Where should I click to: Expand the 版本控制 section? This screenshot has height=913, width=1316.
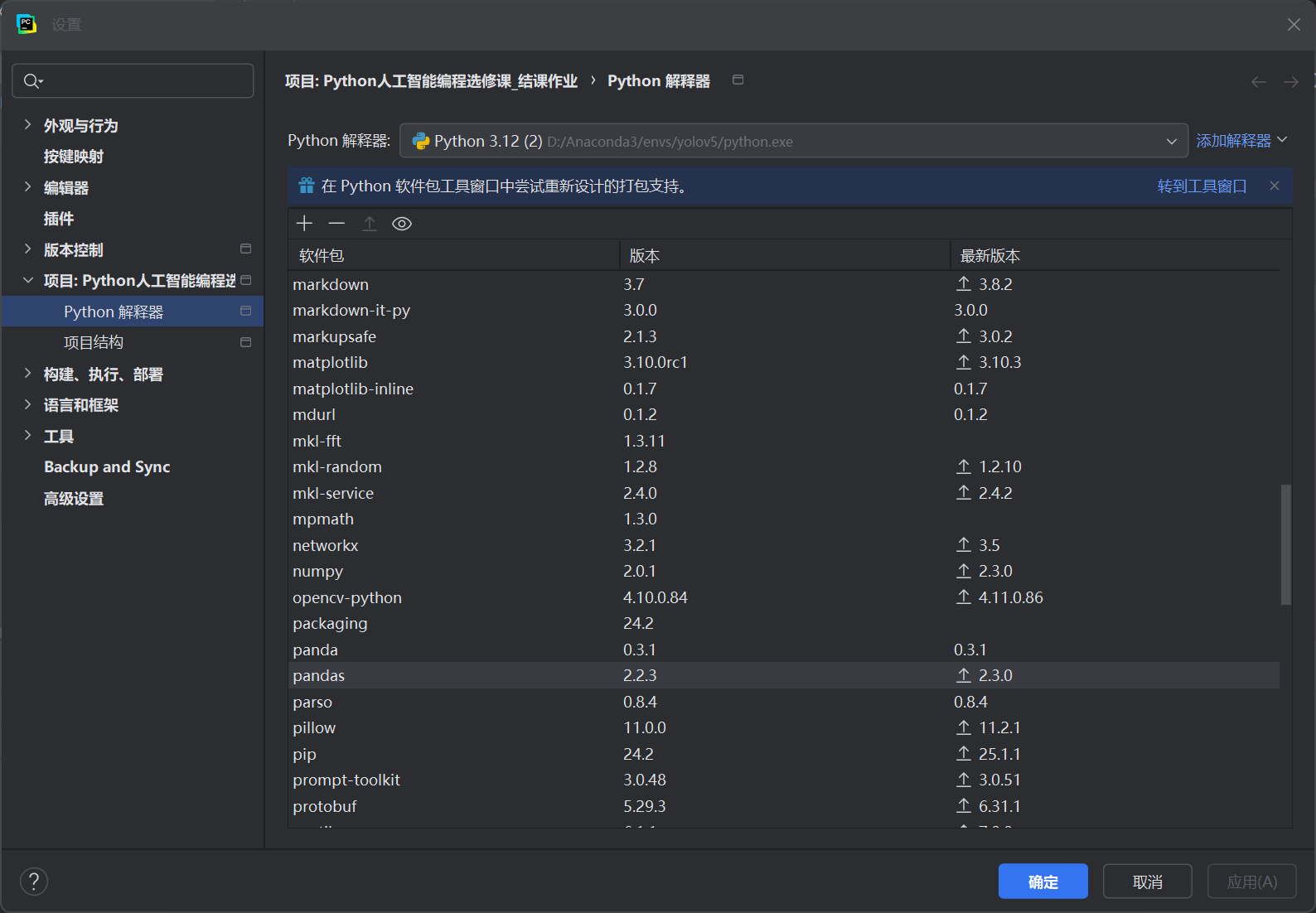pyautogui.click(x=27, y=249)
